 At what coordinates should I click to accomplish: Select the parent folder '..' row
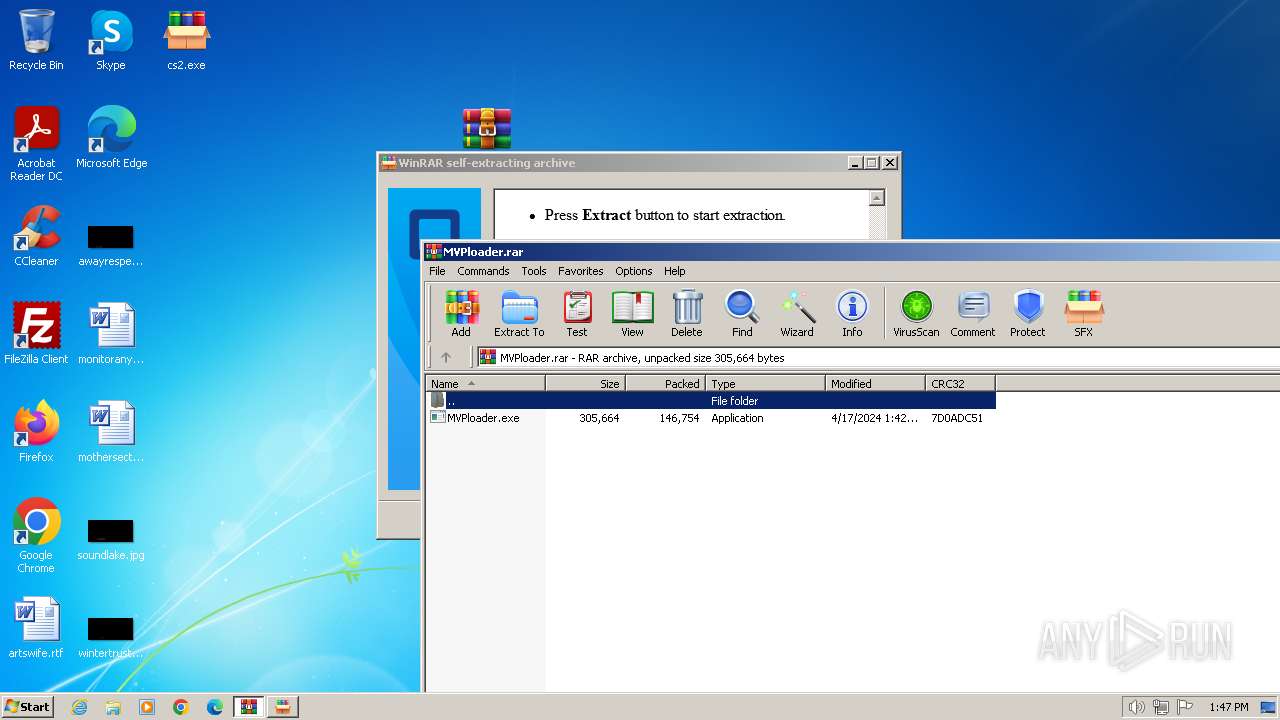(710, 400)
